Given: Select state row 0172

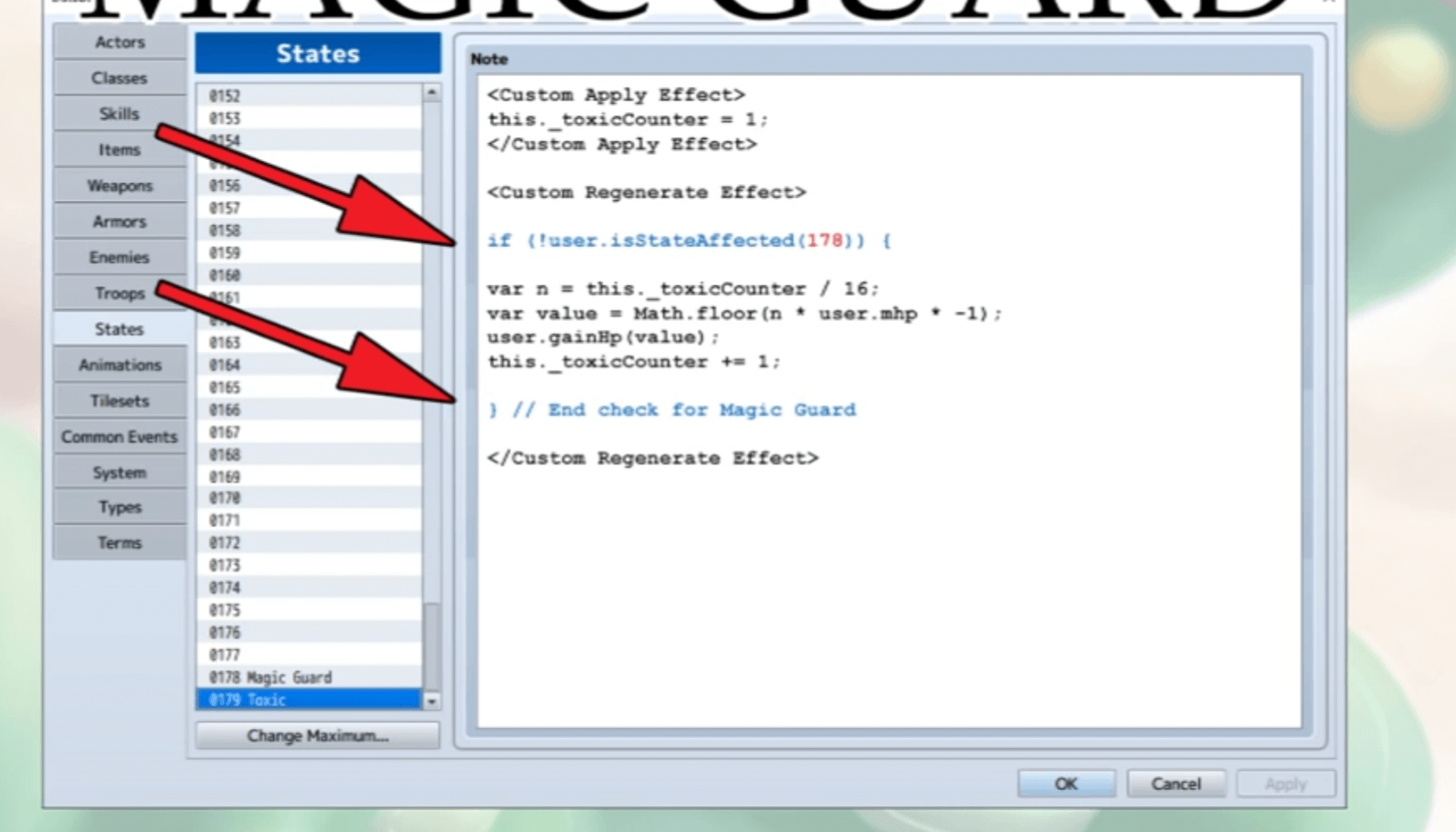Looking at the screenshot, I should [x=310, y=542].
